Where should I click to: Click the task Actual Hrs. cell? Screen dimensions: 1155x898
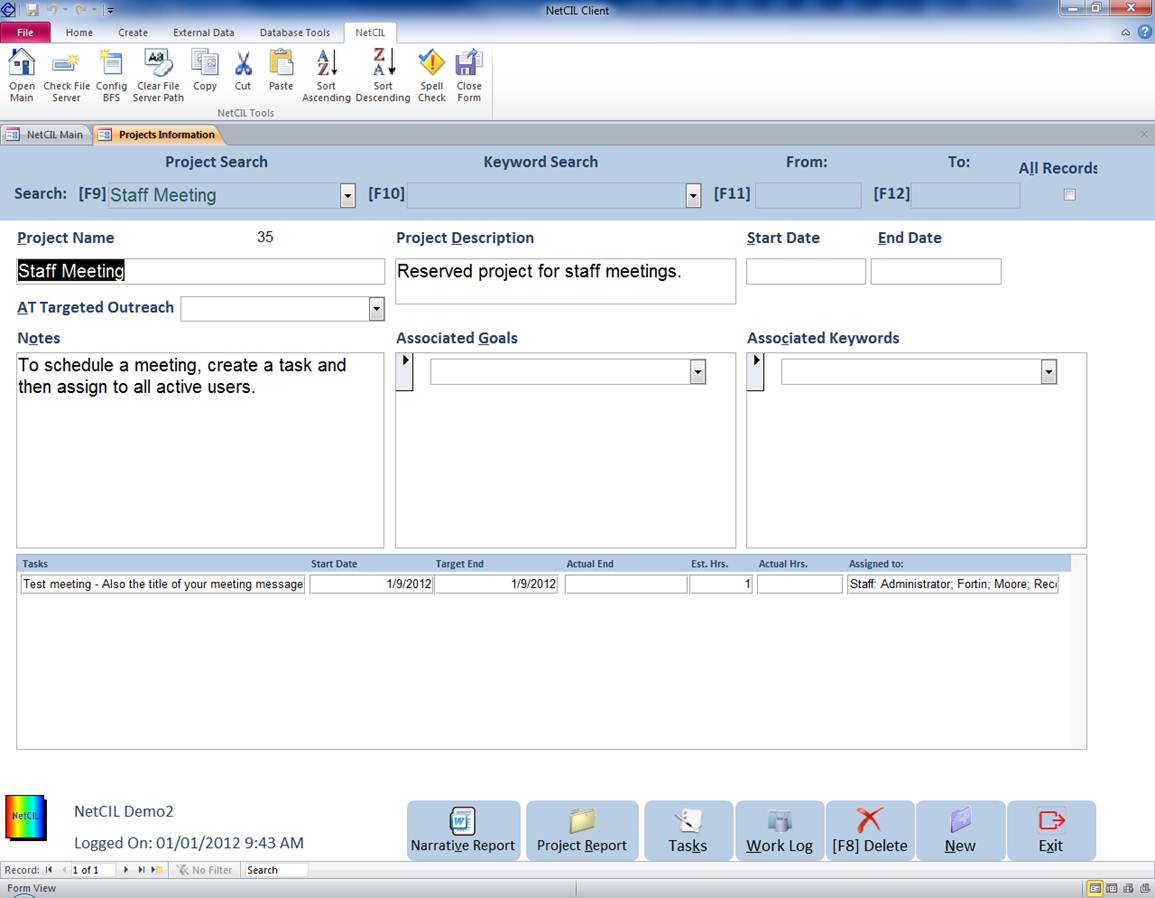[x=799, y=584]
